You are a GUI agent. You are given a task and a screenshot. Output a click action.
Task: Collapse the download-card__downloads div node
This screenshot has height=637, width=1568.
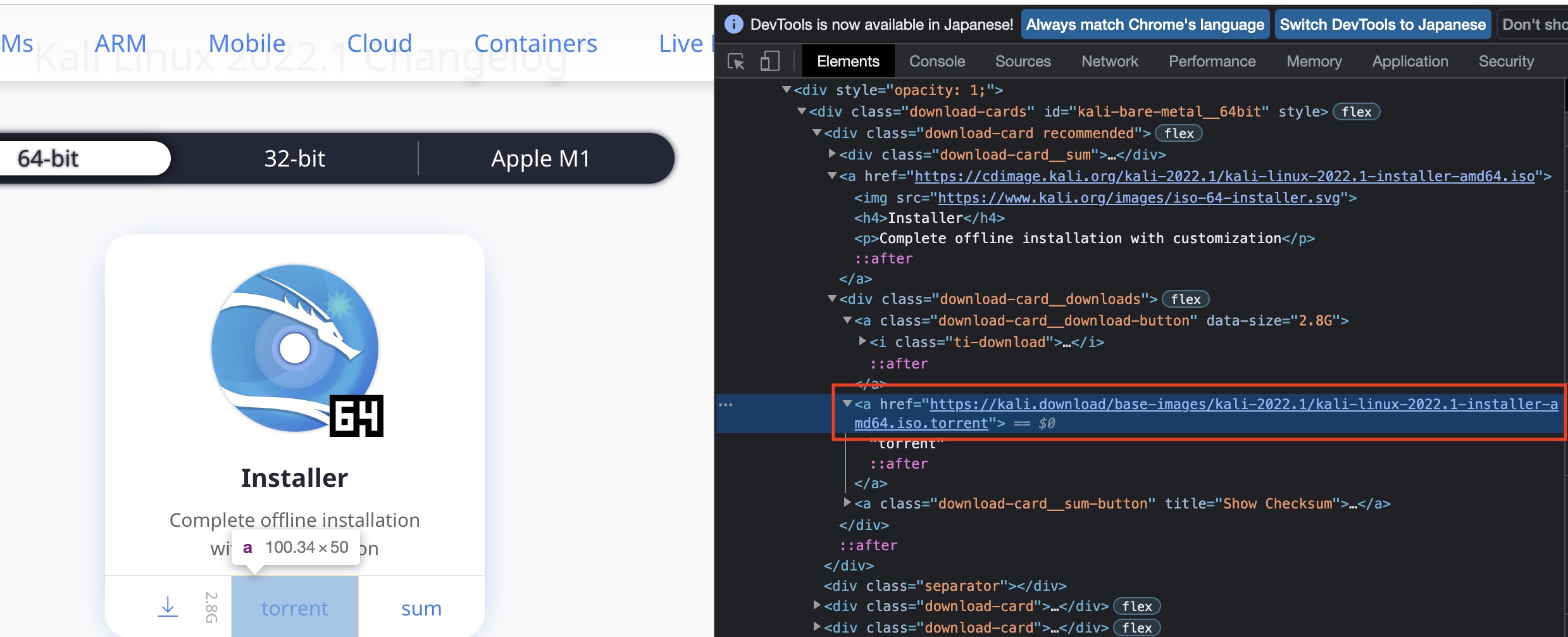832,299
